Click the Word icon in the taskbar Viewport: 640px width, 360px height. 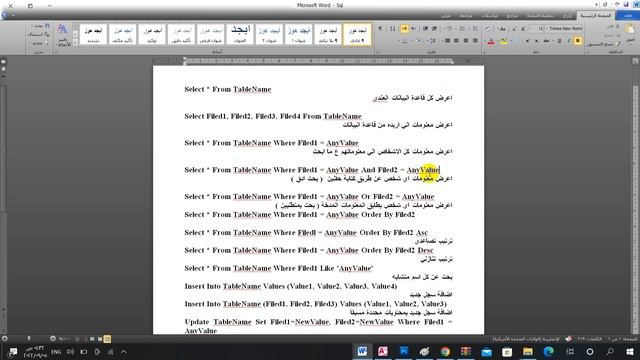pos(362,351)
